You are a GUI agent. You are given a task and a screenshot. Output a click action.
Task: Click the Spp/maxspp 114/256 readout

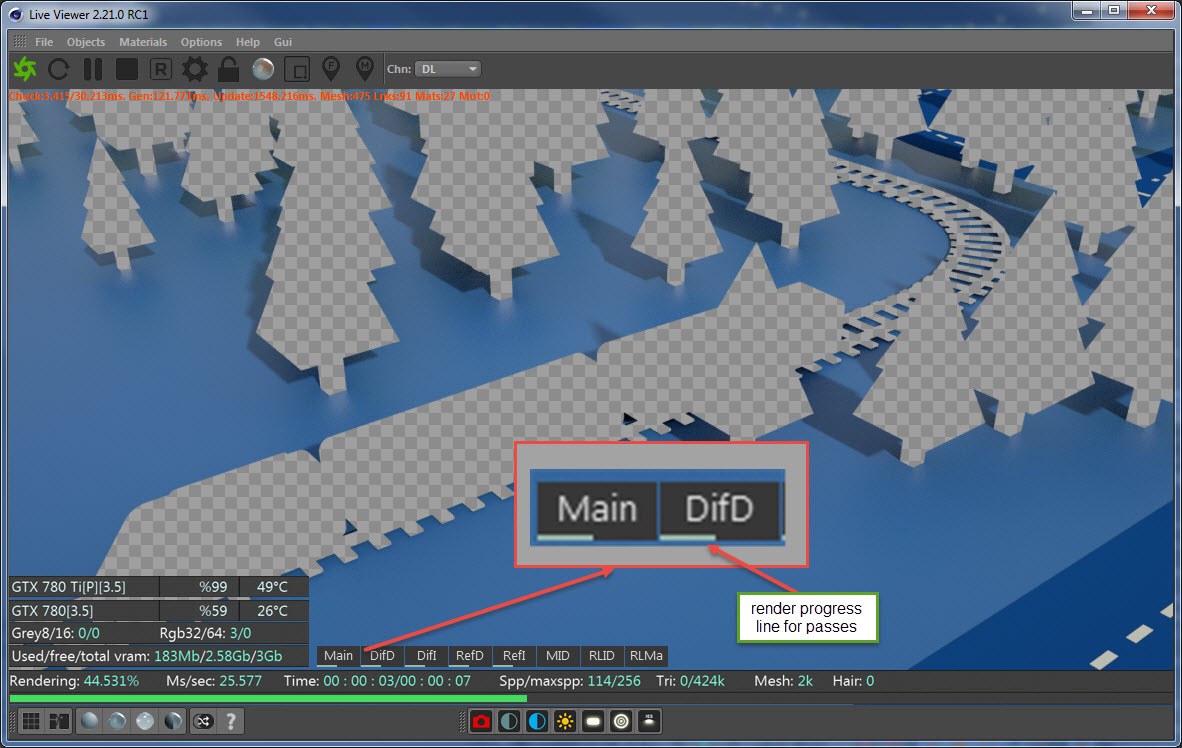coord(570,681)
